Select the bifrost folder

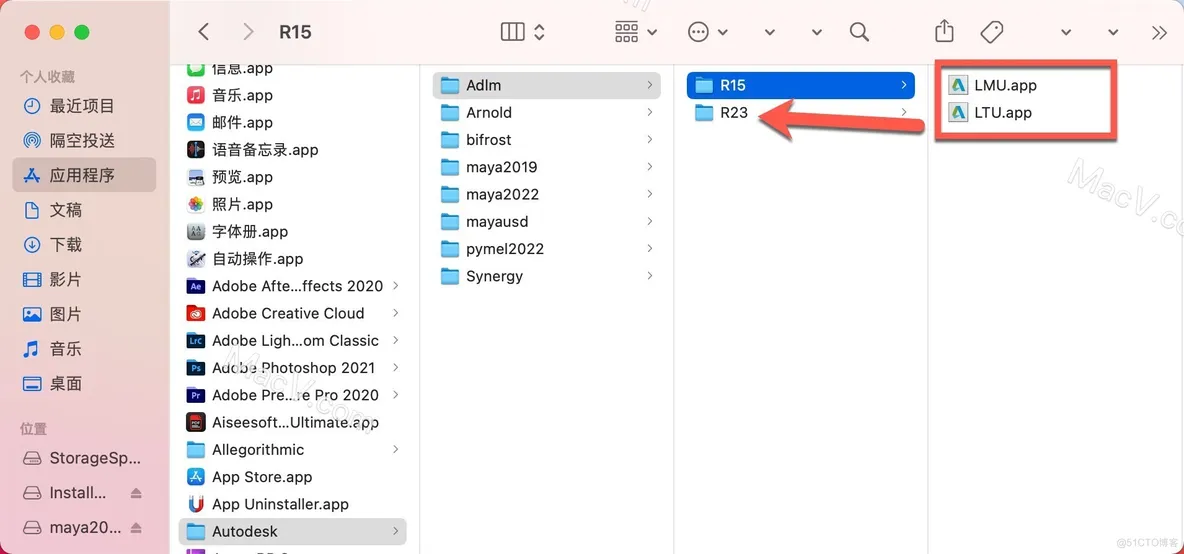pos(547,140)
